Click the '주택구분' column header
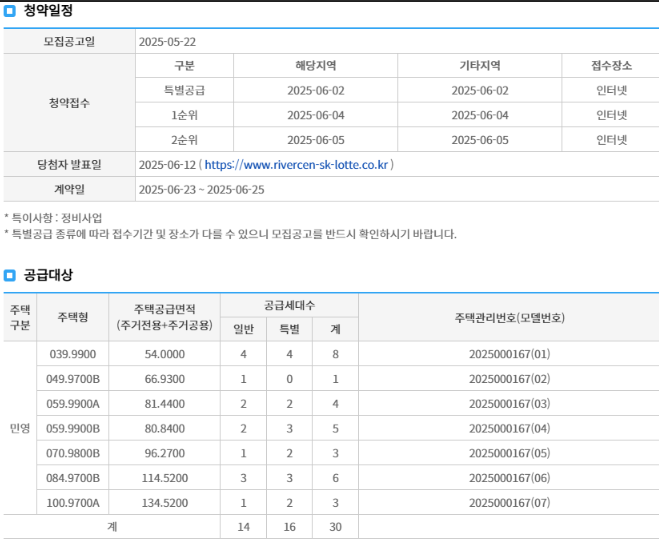The width and height of the screenshot is (659, 541). [x=20, y=317]
